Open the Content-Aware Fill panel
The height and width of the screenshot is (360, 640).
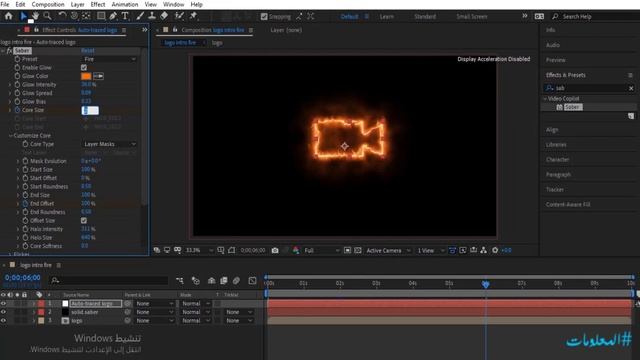pos(568,204)
